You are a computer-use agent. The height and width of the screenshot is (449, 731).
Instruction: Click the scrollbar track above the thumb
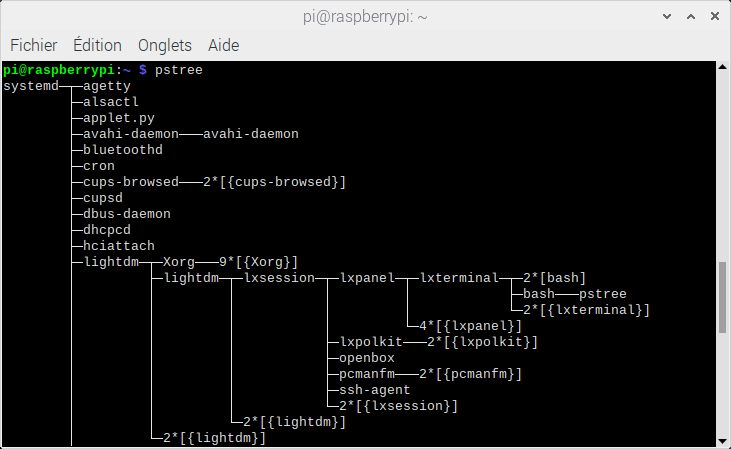click(723, 160)
